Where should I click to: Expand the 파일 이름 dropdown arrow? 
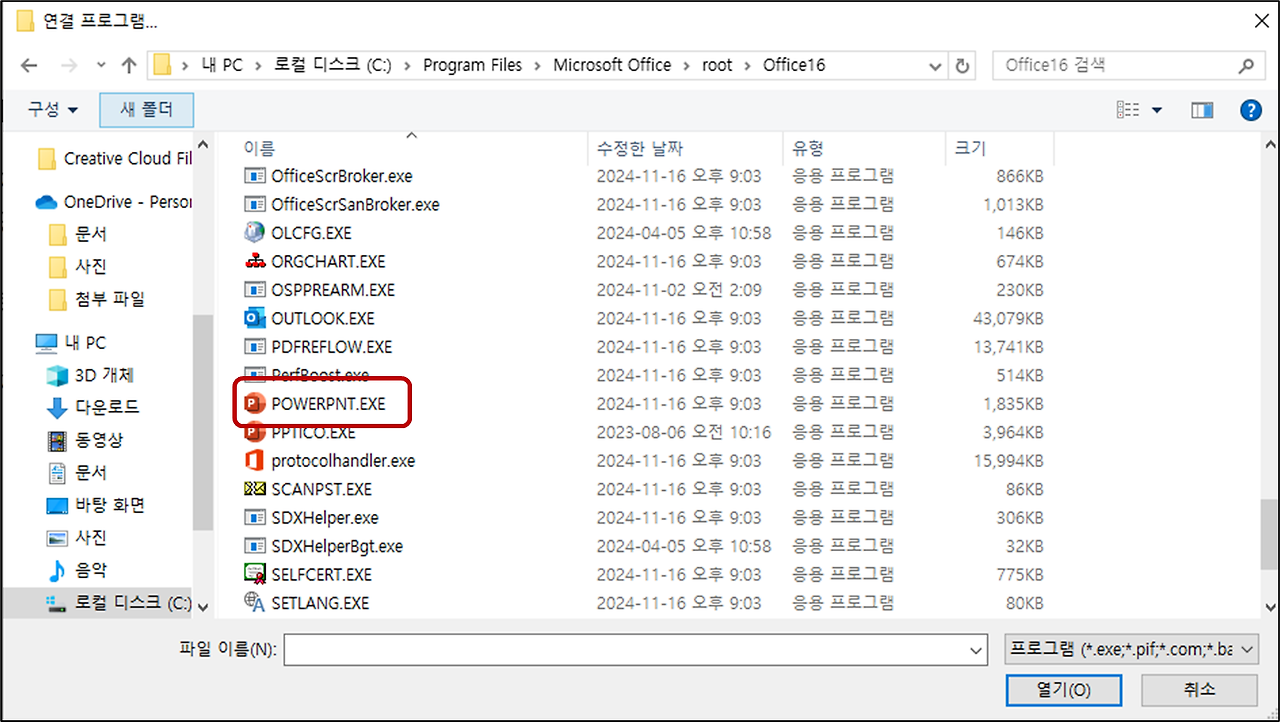pyautogui.click(x=976, y=650)
